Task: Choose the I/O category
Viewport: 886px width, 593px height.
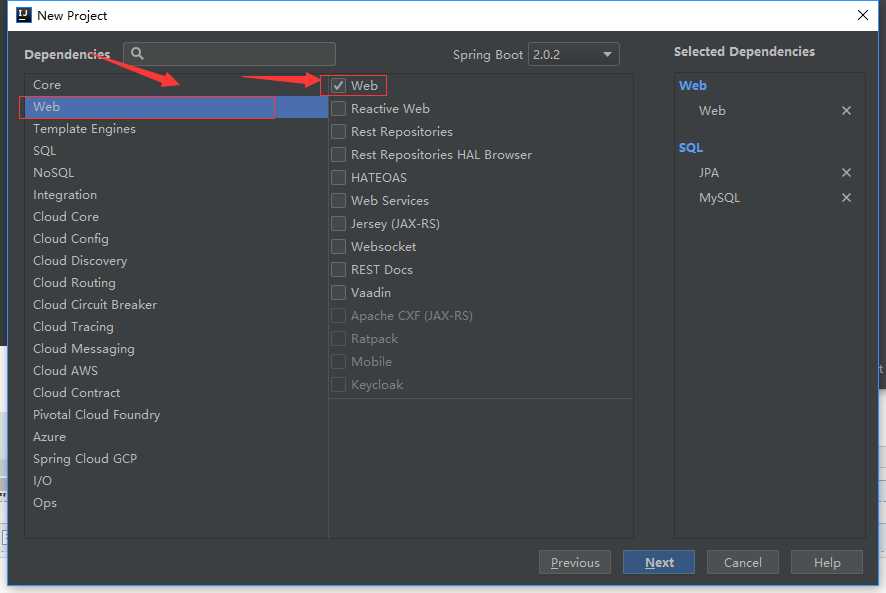Action: coord(176,481)
